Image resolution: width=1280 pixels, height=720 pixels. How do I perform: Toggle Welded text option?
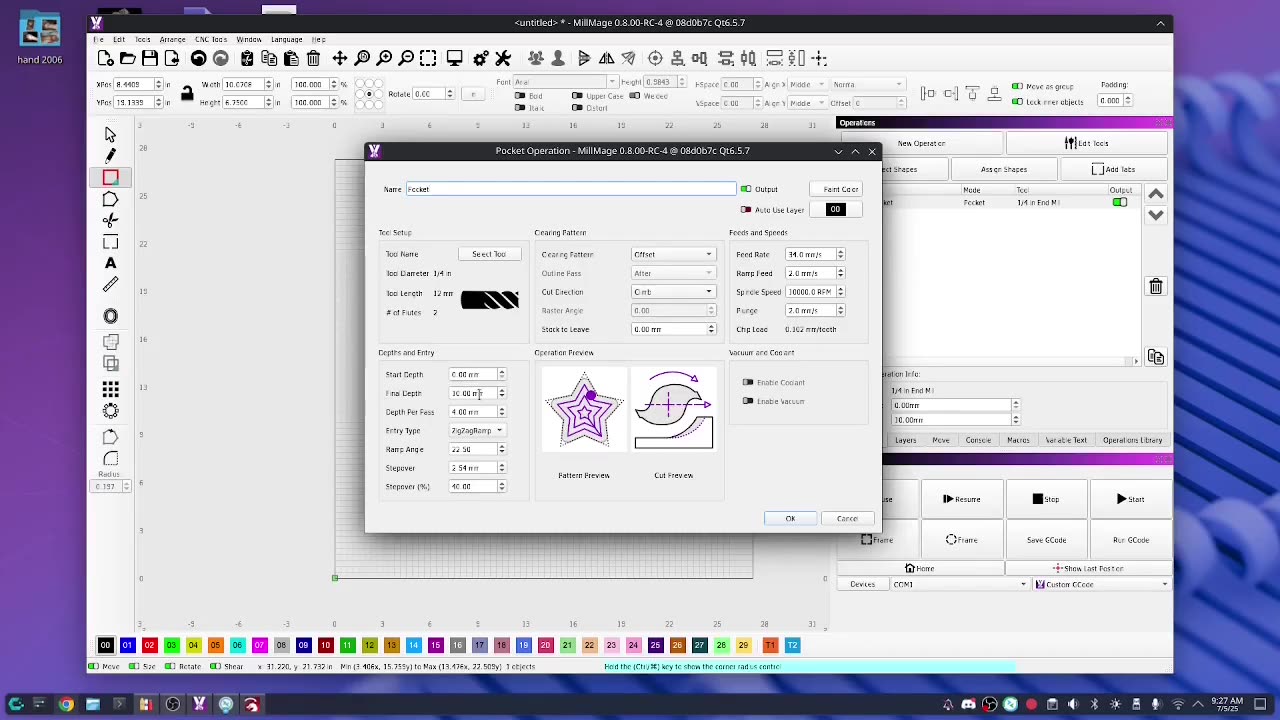click(634, 96)
